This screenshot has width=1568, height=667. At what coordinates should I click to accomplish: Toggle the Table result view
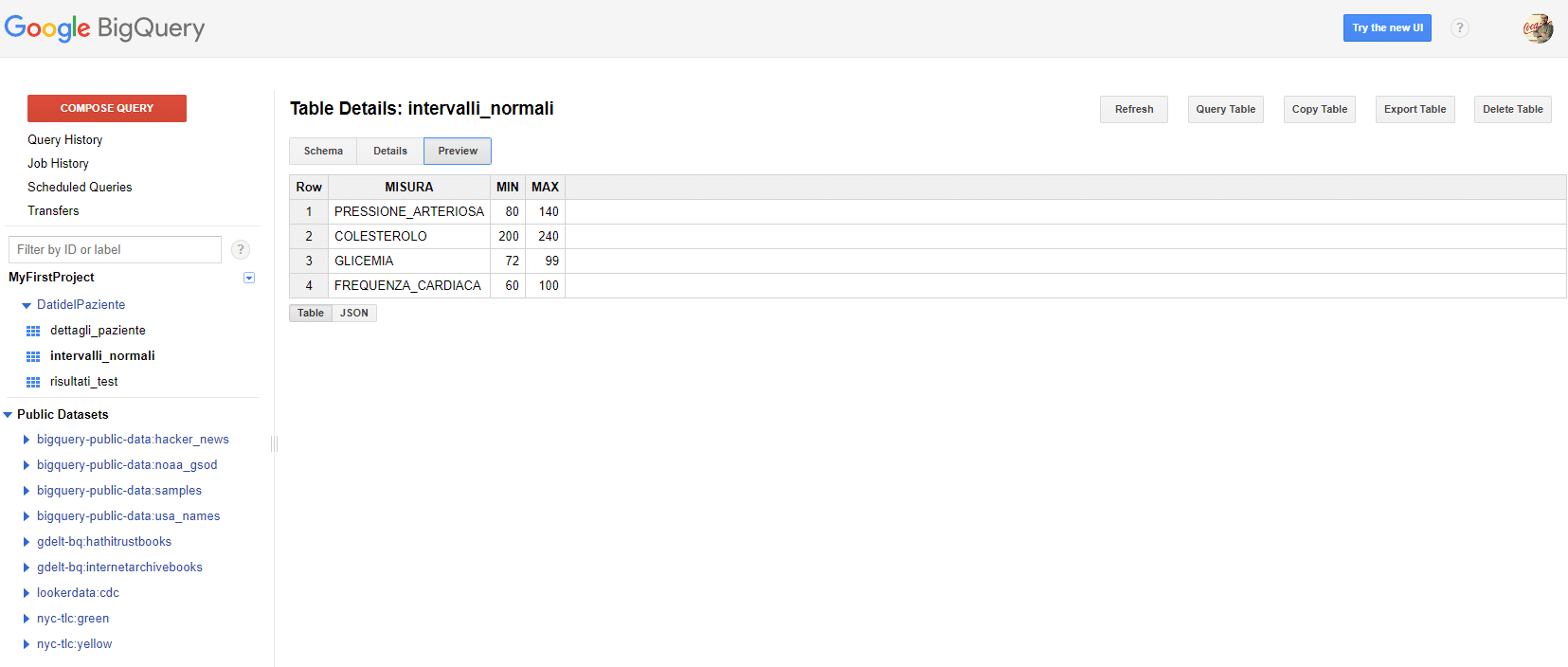(311, 313)
